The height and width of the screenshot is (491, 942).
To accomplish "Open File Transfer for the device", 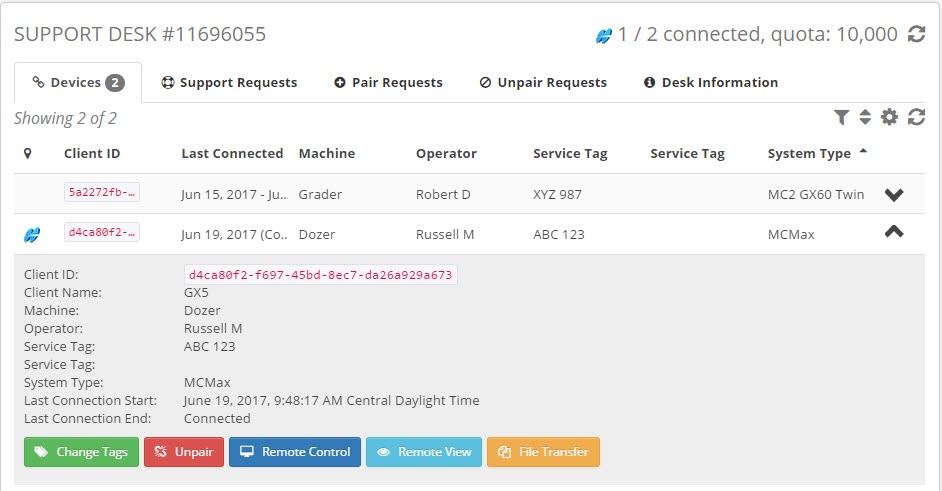I will click(543, 452).
